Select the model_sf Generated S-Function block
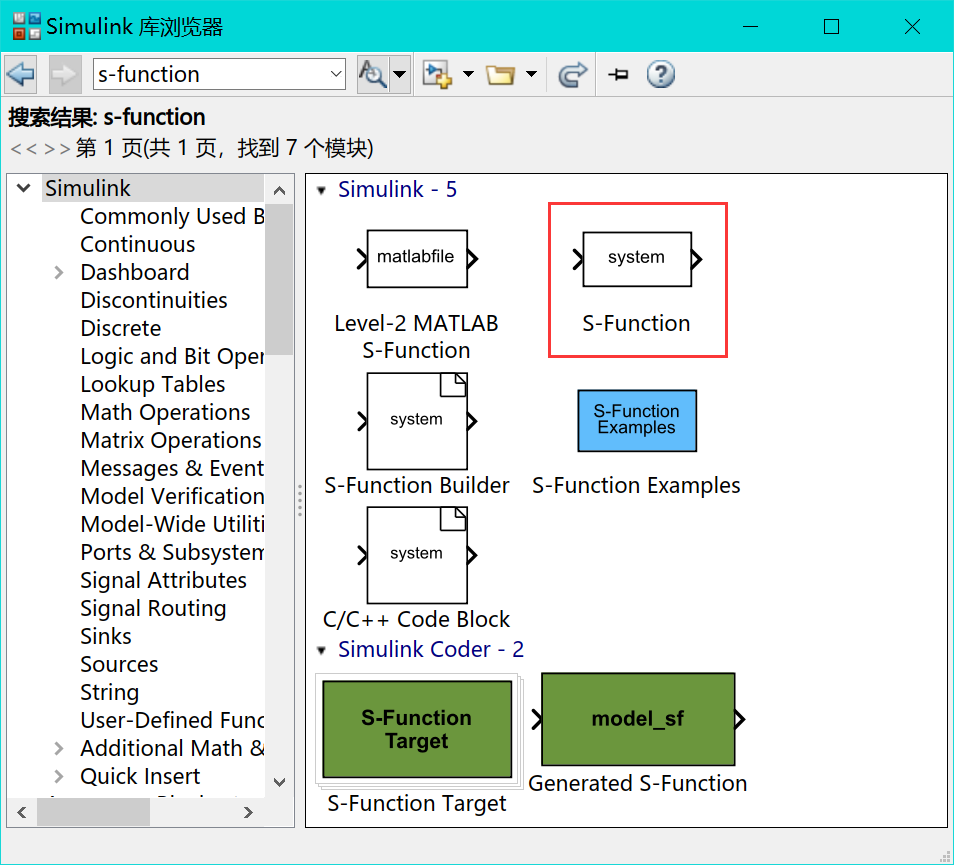 (x=638, y=719)
